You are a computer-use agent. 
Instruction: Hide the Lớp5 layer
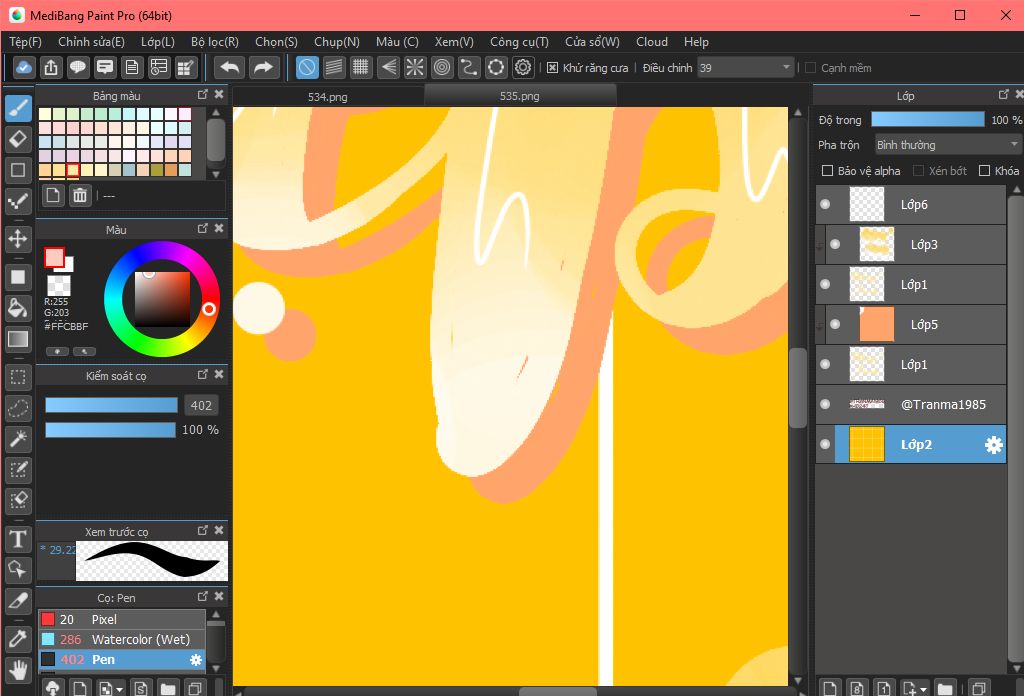coord(835,324)
